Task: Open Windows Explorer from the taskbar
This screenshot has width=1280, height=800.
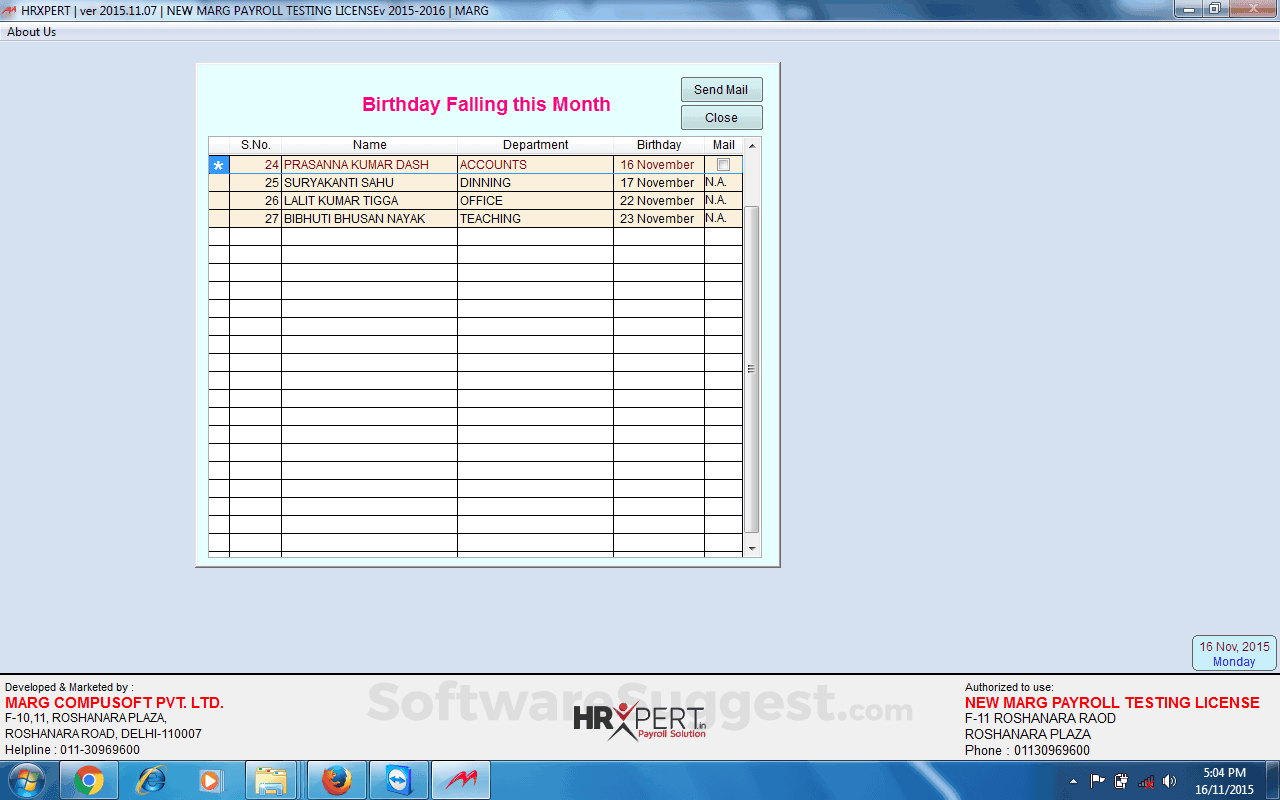Action: [x=273, y=779]
